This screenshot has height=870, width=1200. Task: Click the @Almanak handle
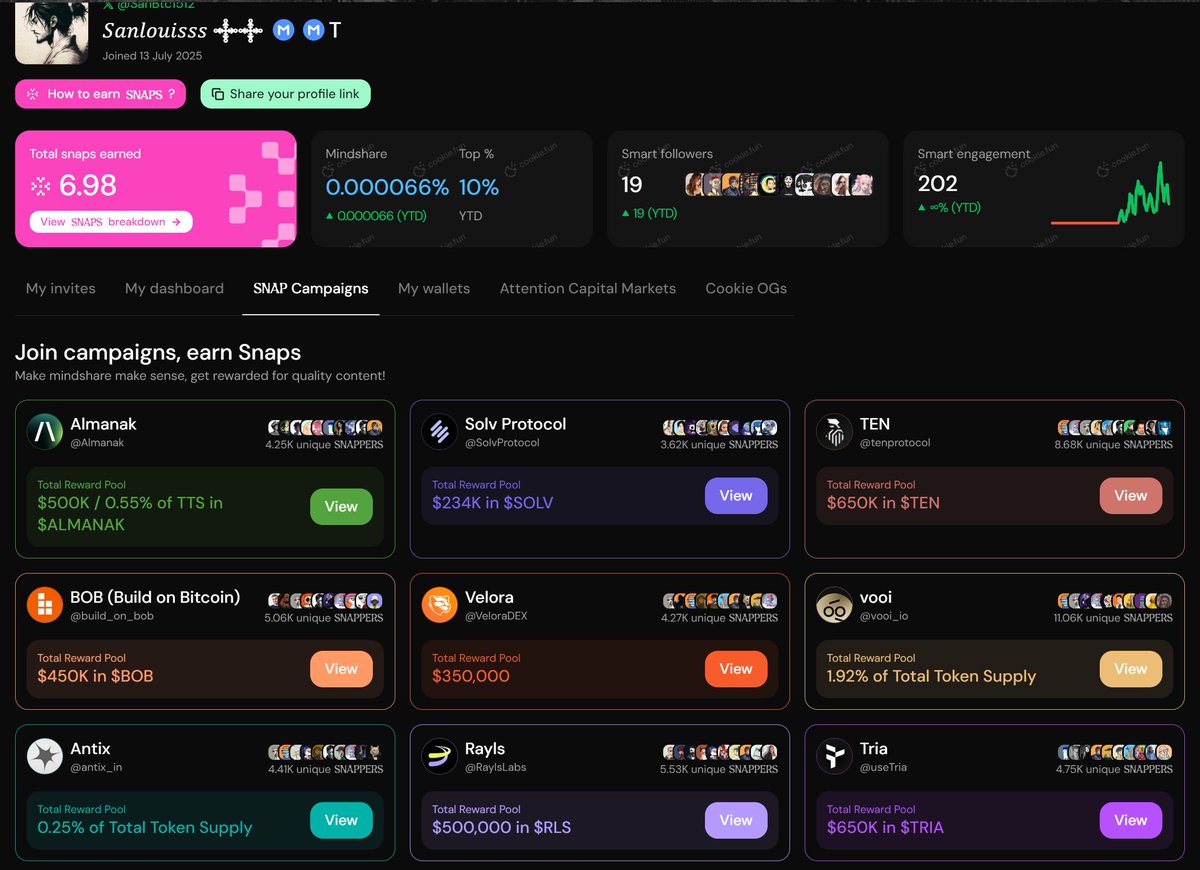(97, 443)
